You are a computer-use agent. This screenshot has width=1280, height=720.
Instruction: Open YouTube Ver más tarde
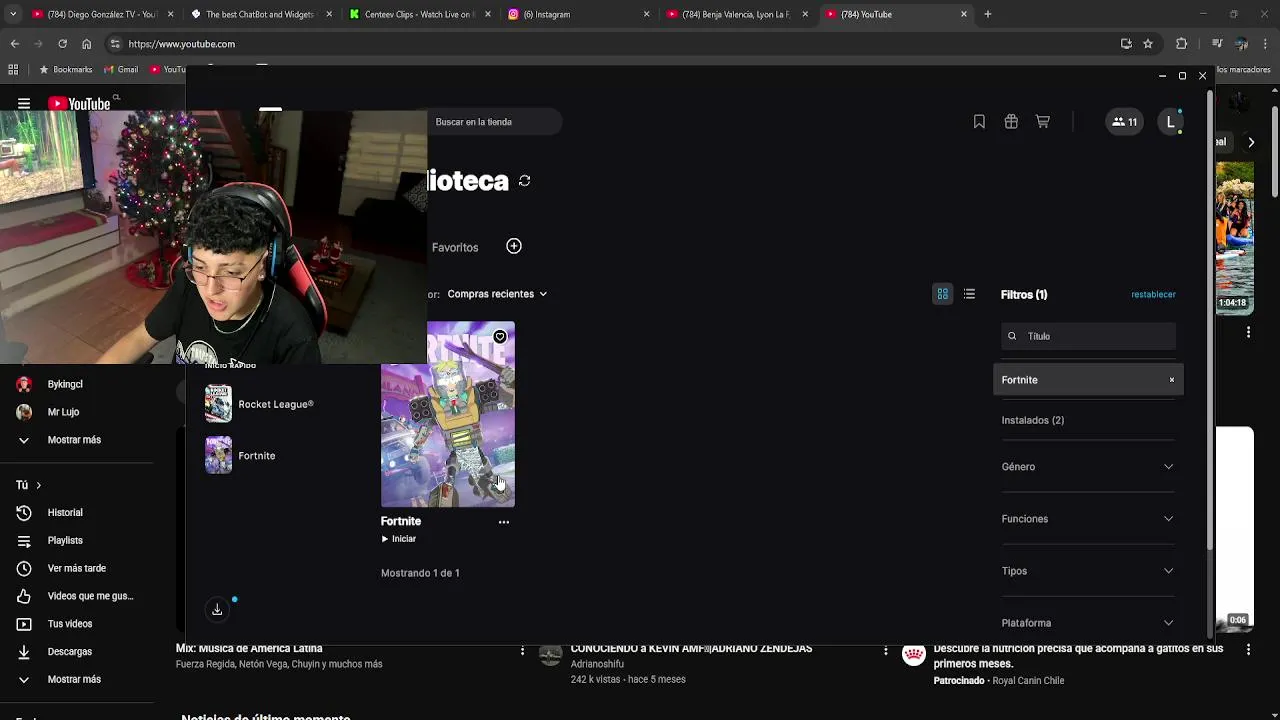[76, 568]
